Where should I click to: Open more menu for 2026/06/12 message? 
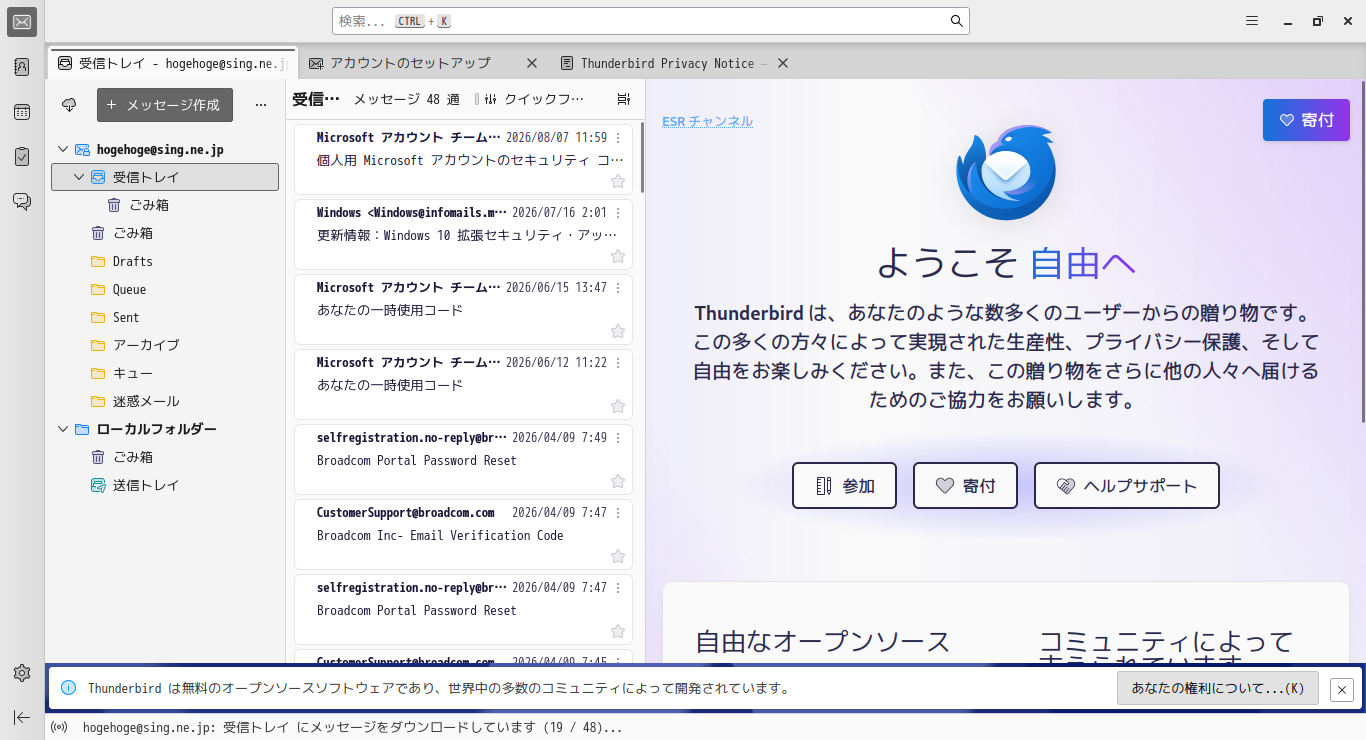click(x=618, y=363)
